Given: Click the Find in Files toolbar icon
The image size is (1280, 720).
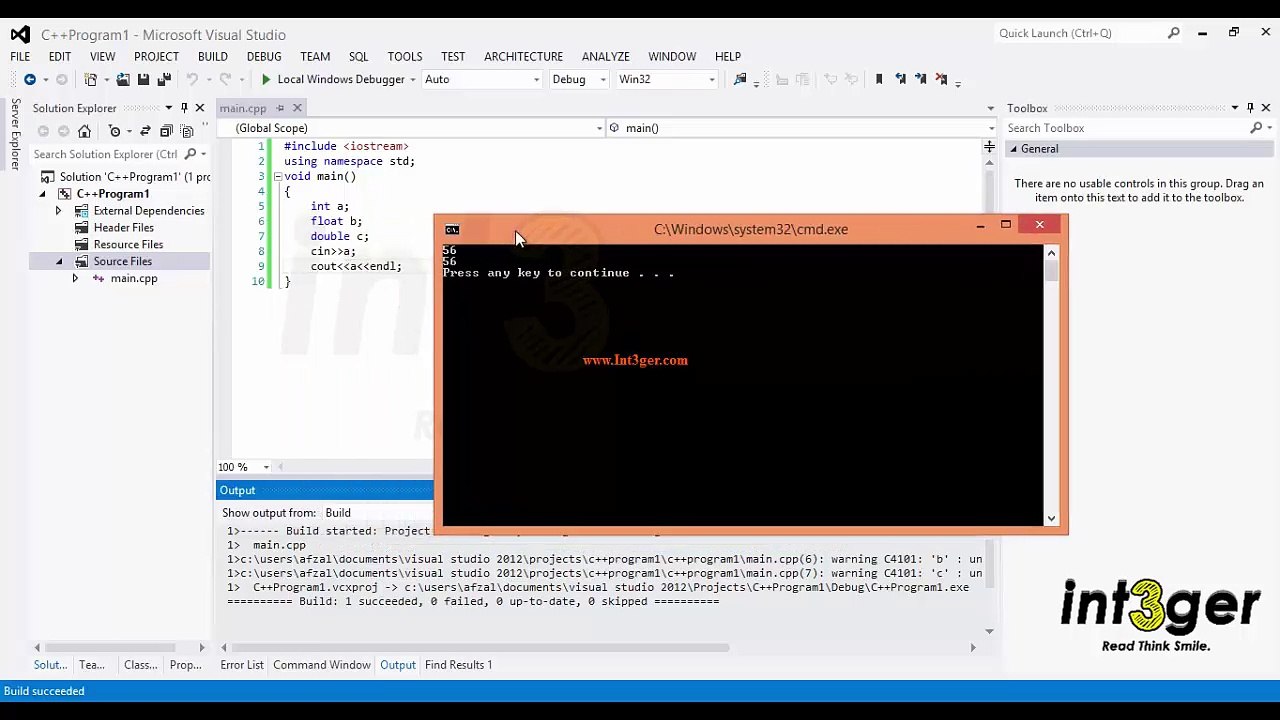Looking at the screenshot, I should [740, 80].
